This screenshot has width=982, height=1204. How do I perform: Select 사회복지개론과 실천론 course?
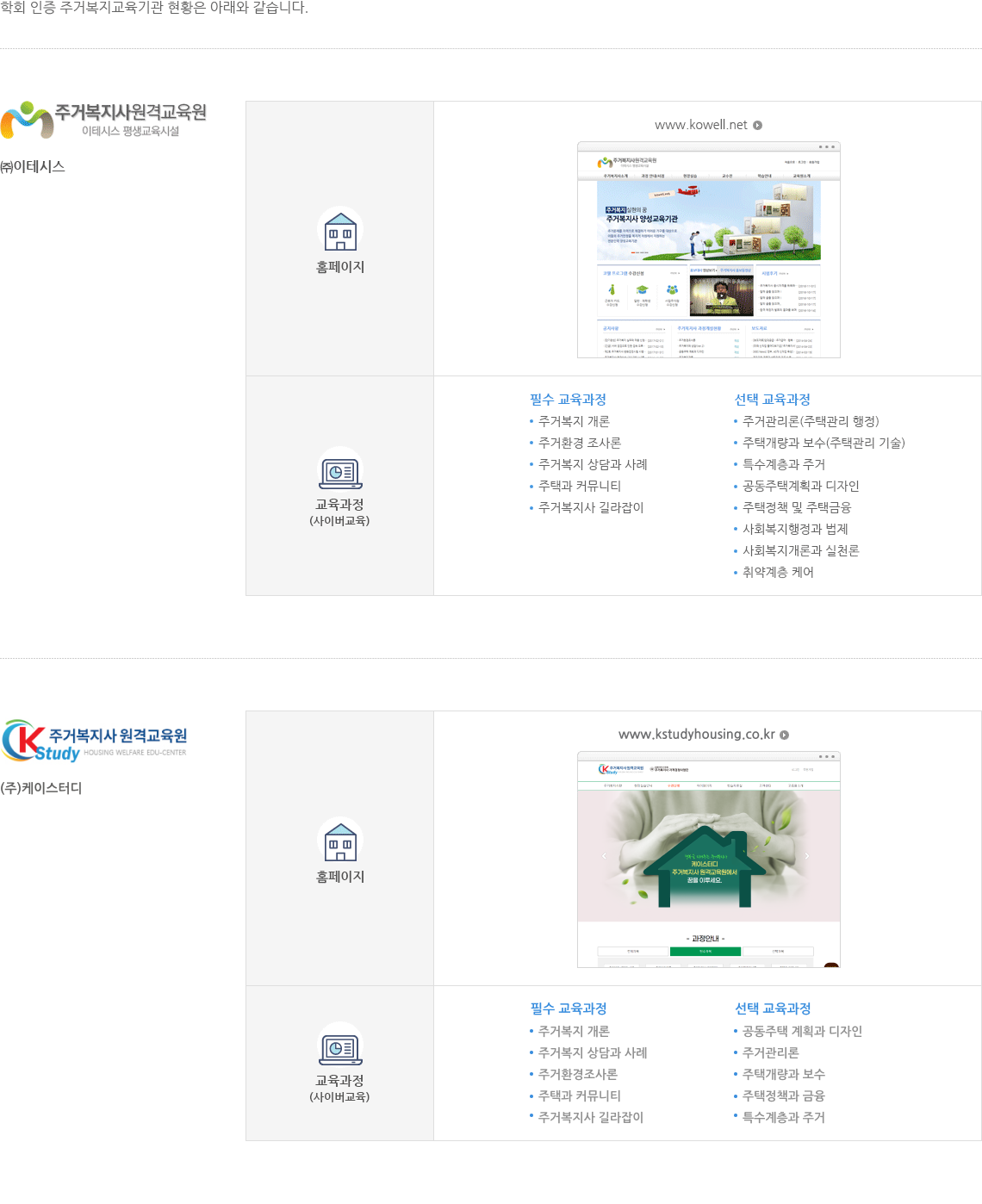(x=801, y=550)
